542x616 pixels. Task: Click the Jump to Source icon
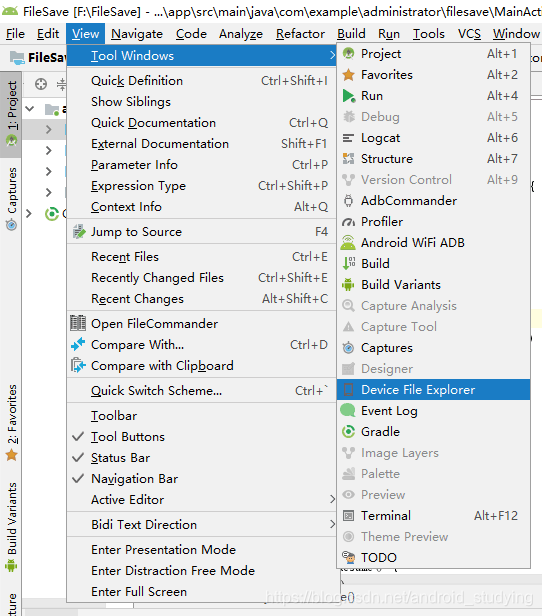(79, 232)
